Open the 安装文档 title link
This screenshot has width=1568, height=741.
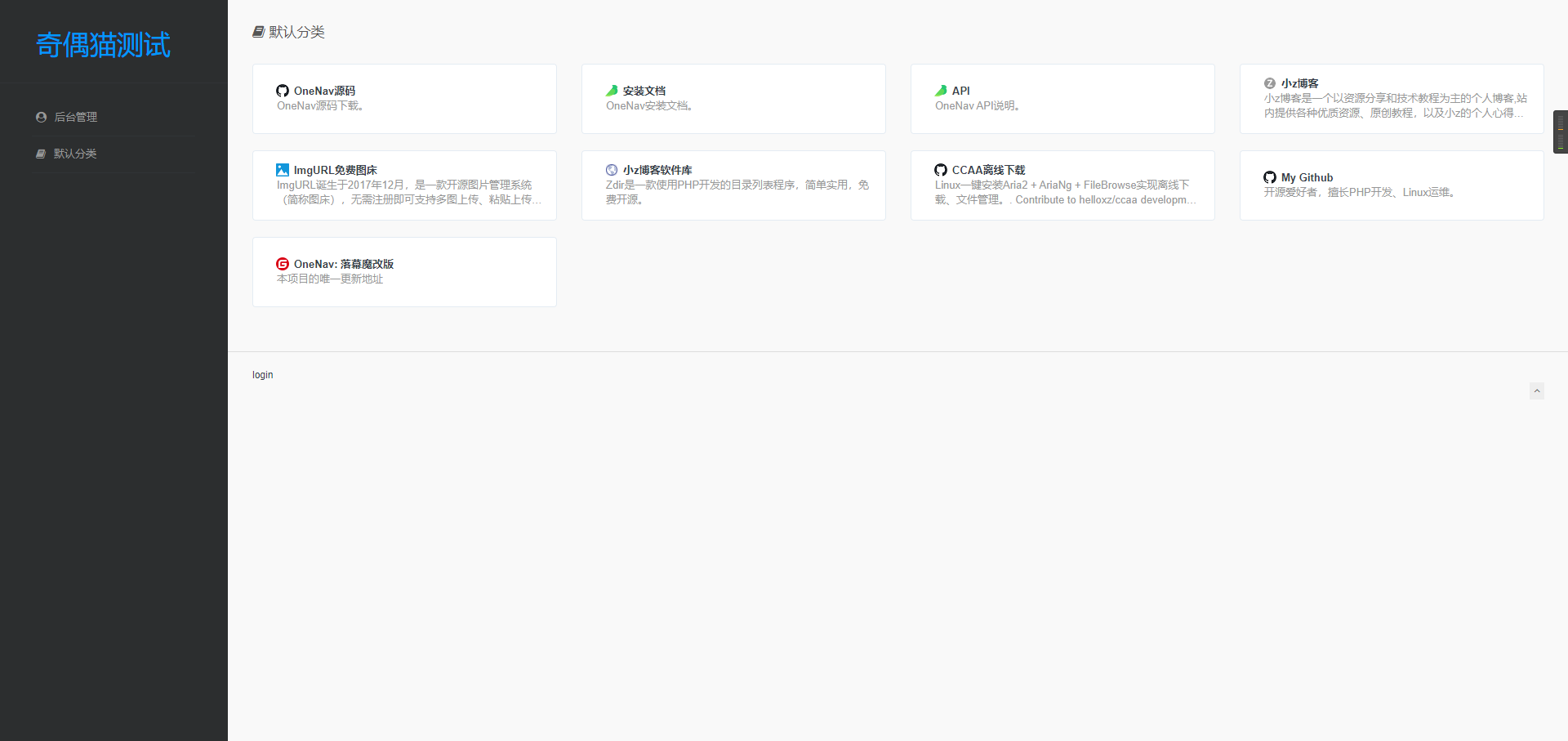point(644,91)
